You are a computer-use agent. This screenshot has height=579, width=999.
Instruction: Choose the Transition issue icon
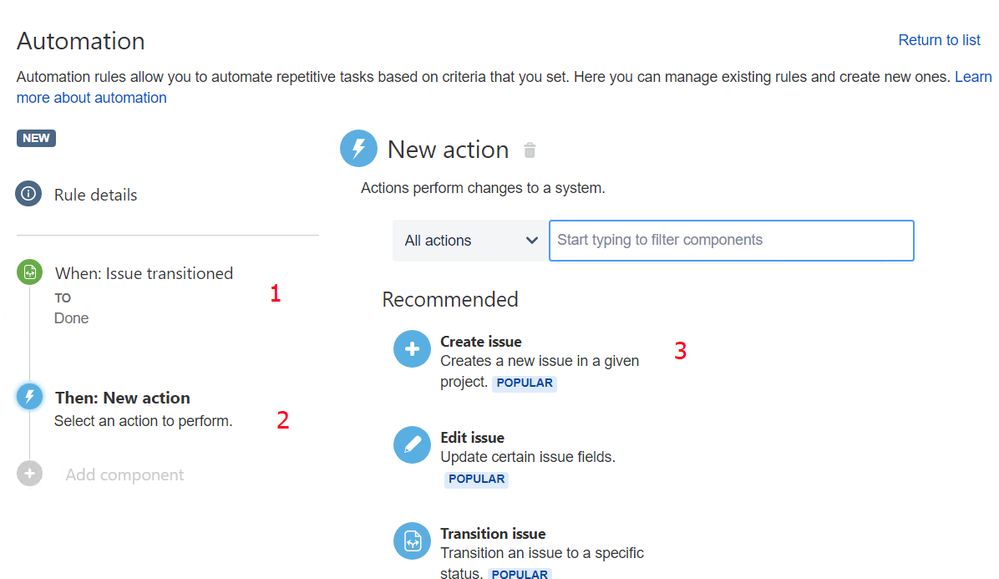412,541
